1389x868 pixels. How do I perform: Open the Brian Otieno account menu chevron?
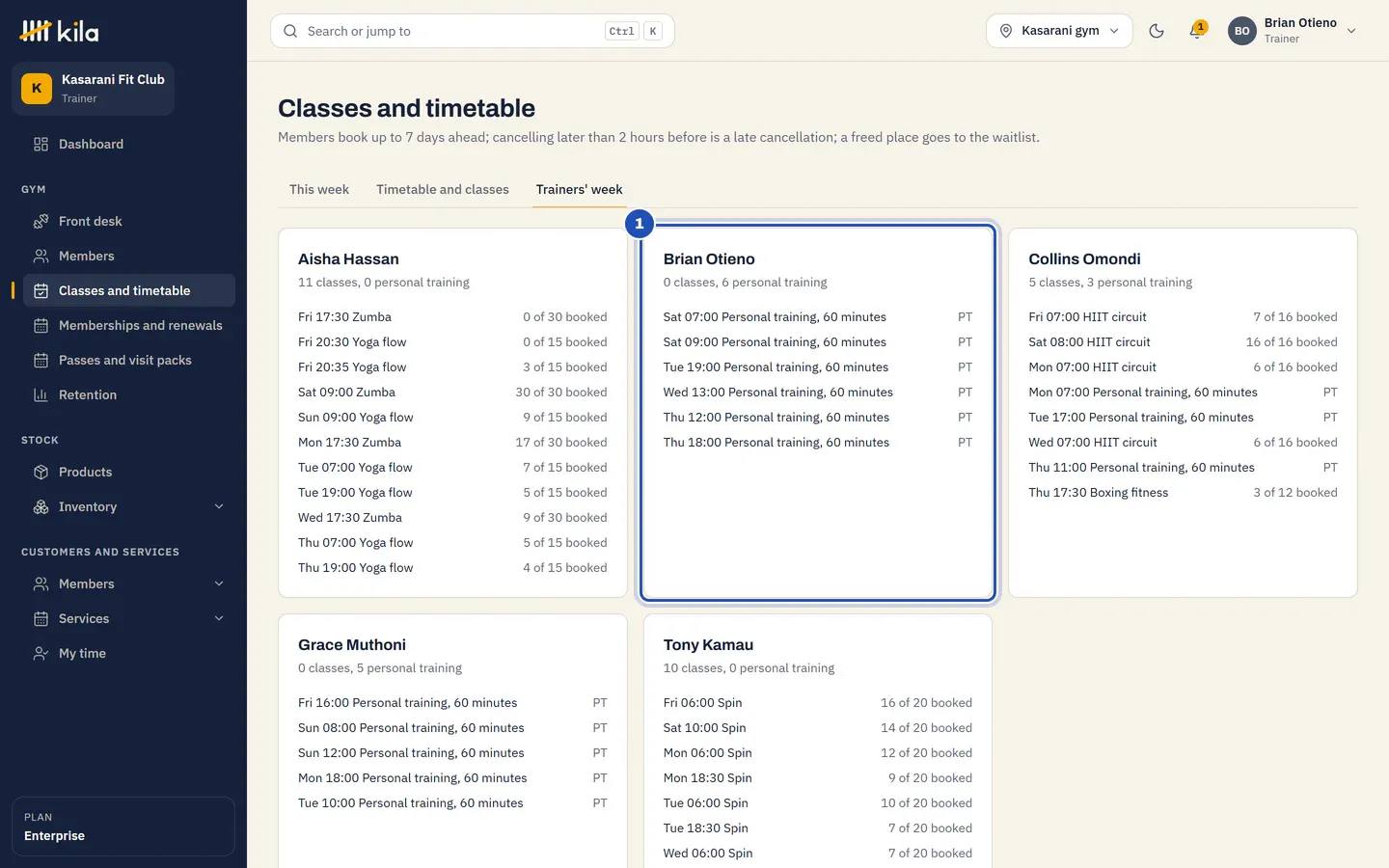click(1351, 31)
